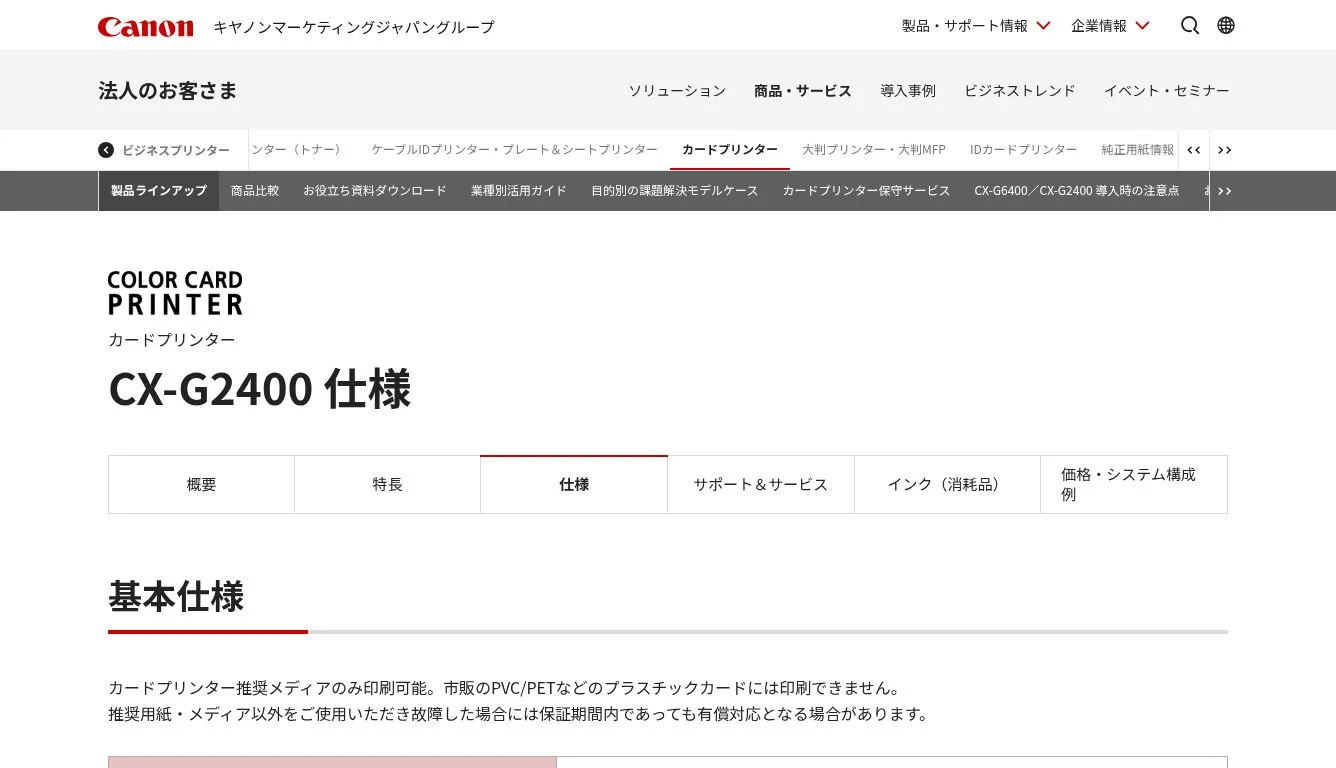The width and height of the screenshot is (1336, 768).
Task: Open the globe region selector
Action: tap(1226, 25)
